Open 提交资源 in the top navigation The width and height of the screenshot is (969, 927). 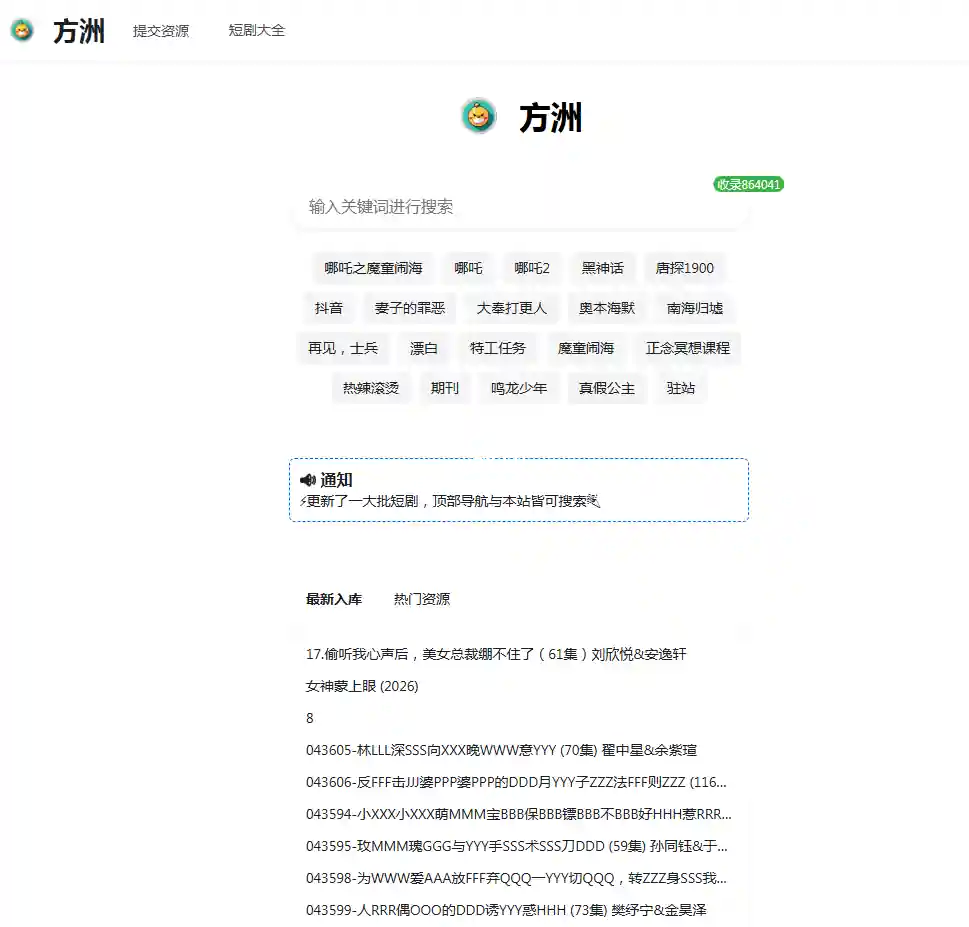(161, 31)
